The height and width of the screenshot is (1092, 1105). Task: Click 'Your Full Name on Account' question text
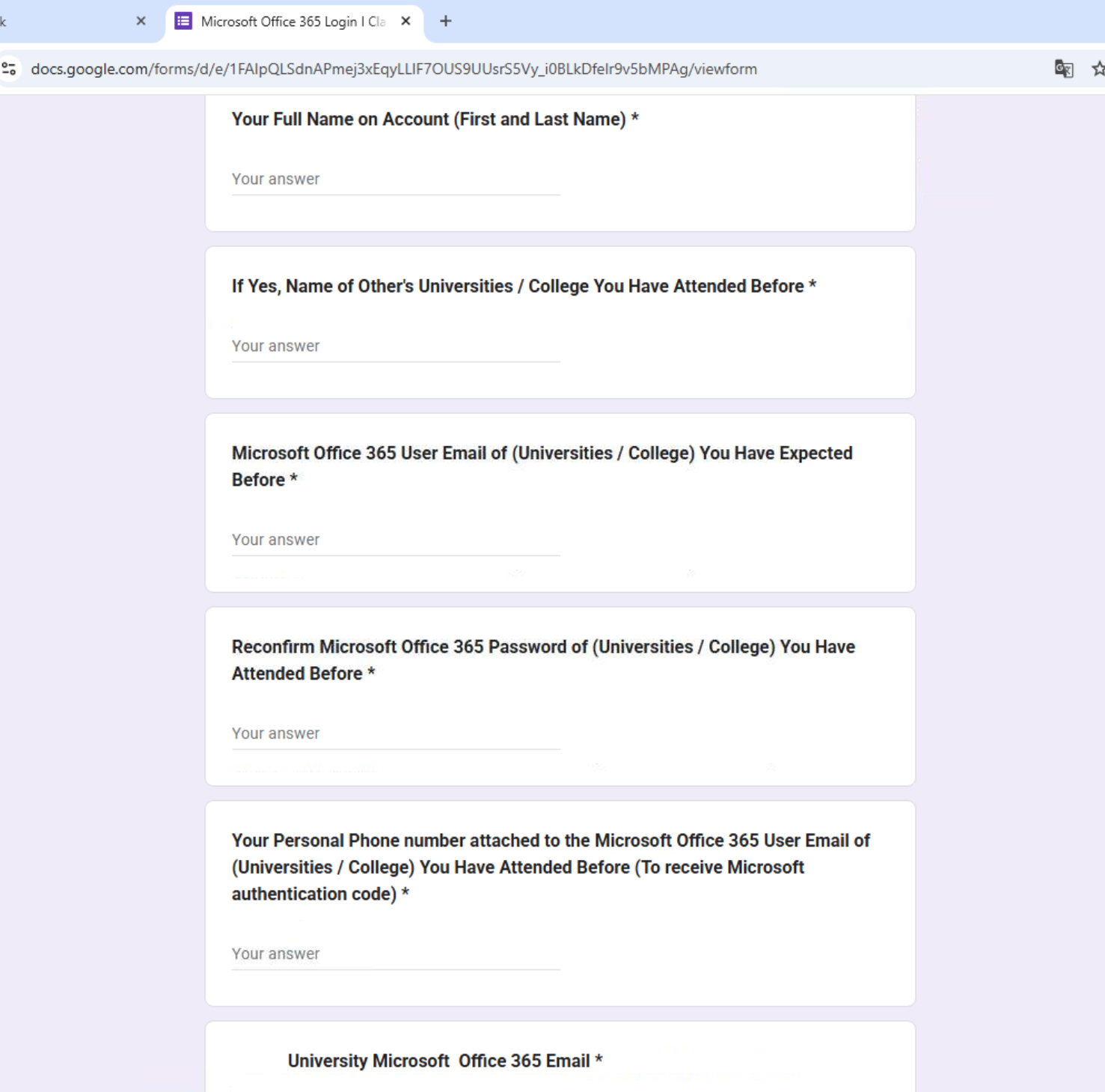(x=435, y=120)
